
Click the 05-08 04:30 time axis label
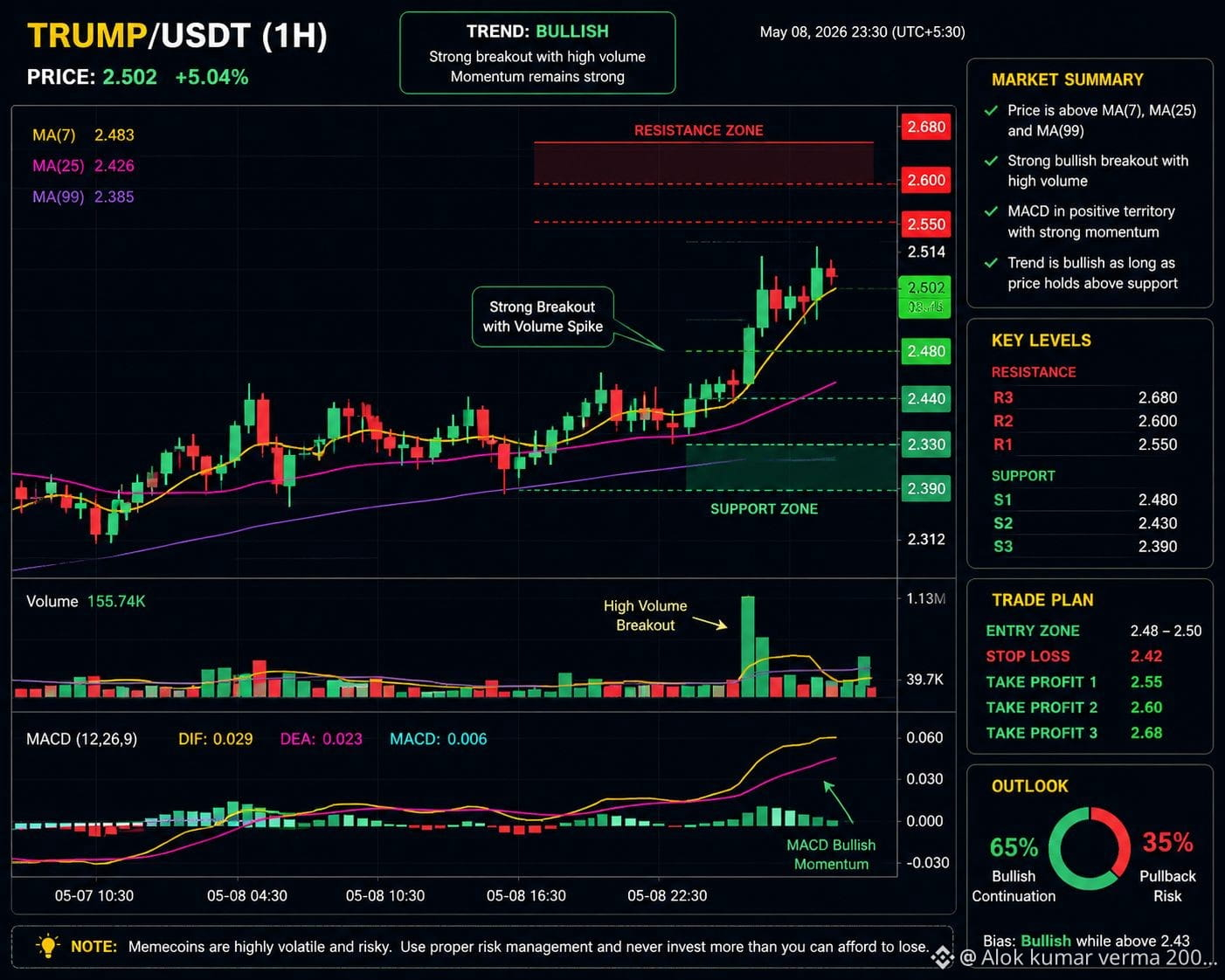click(x=247, y=896)
